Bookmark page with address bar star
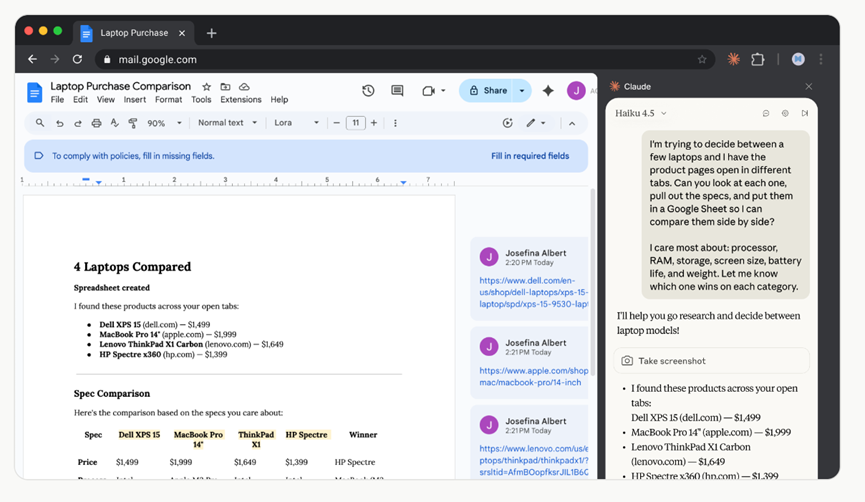The height and width of the screenshot is (502, 865). [702, 59]
